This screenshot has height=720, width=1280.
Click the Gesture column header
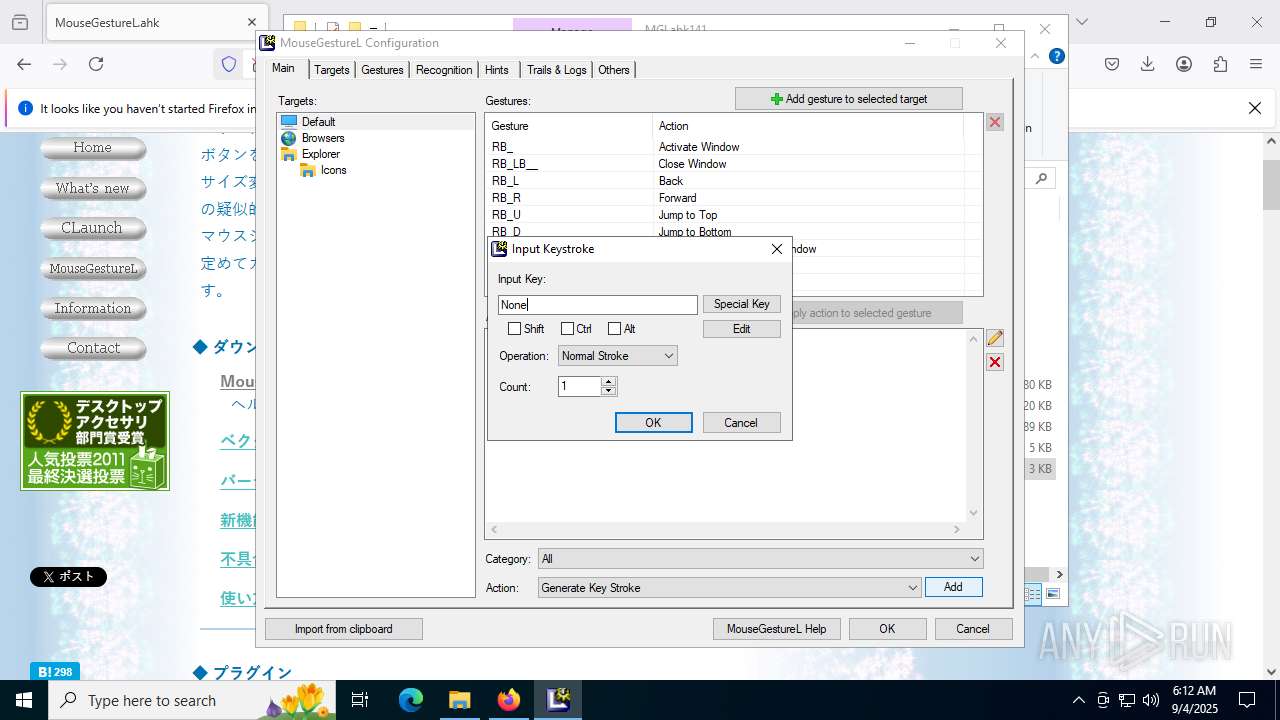tap(569, 126)
